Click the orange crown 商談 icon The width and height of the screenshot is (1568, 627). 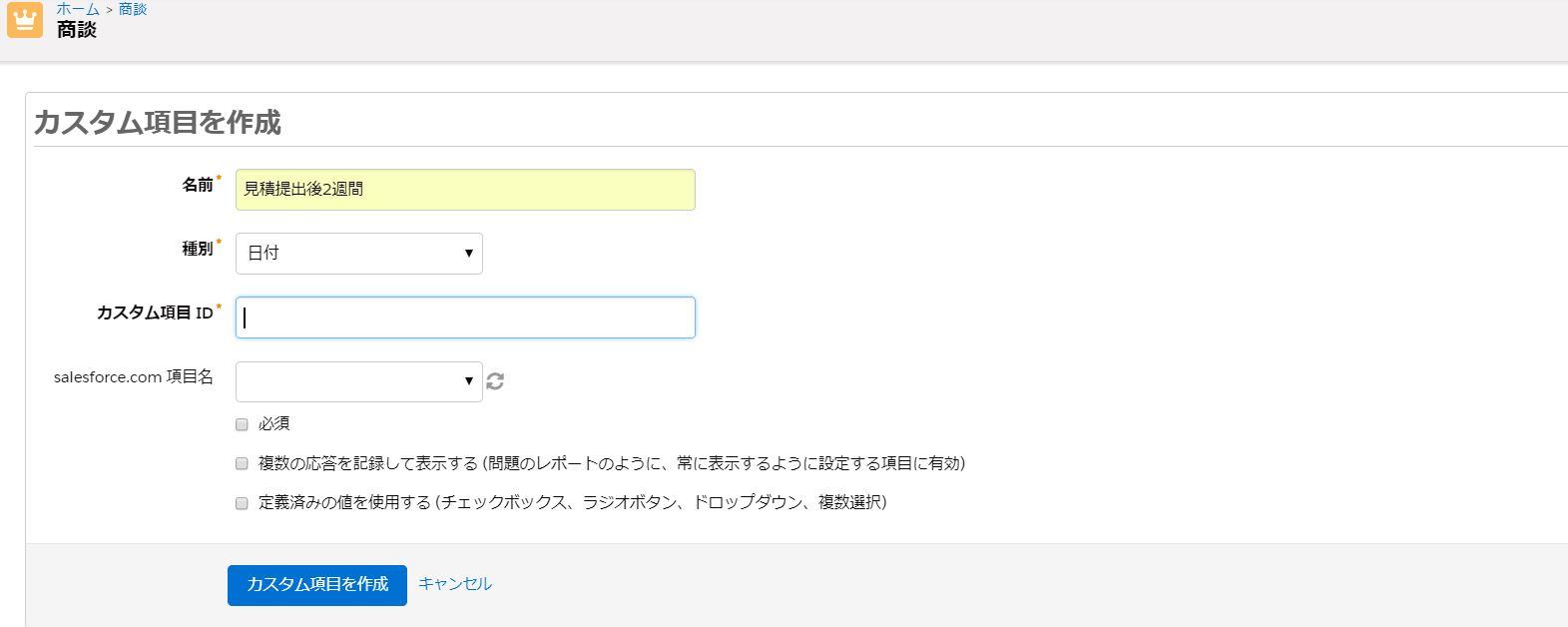(x=25, y=20)
